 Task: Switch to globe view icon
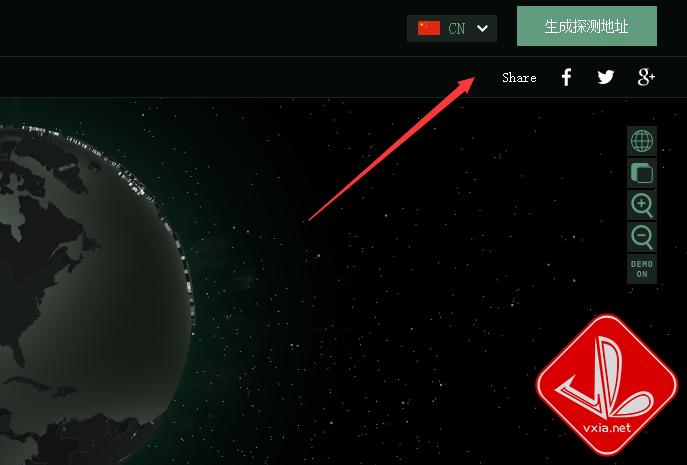tap(642, 141)
